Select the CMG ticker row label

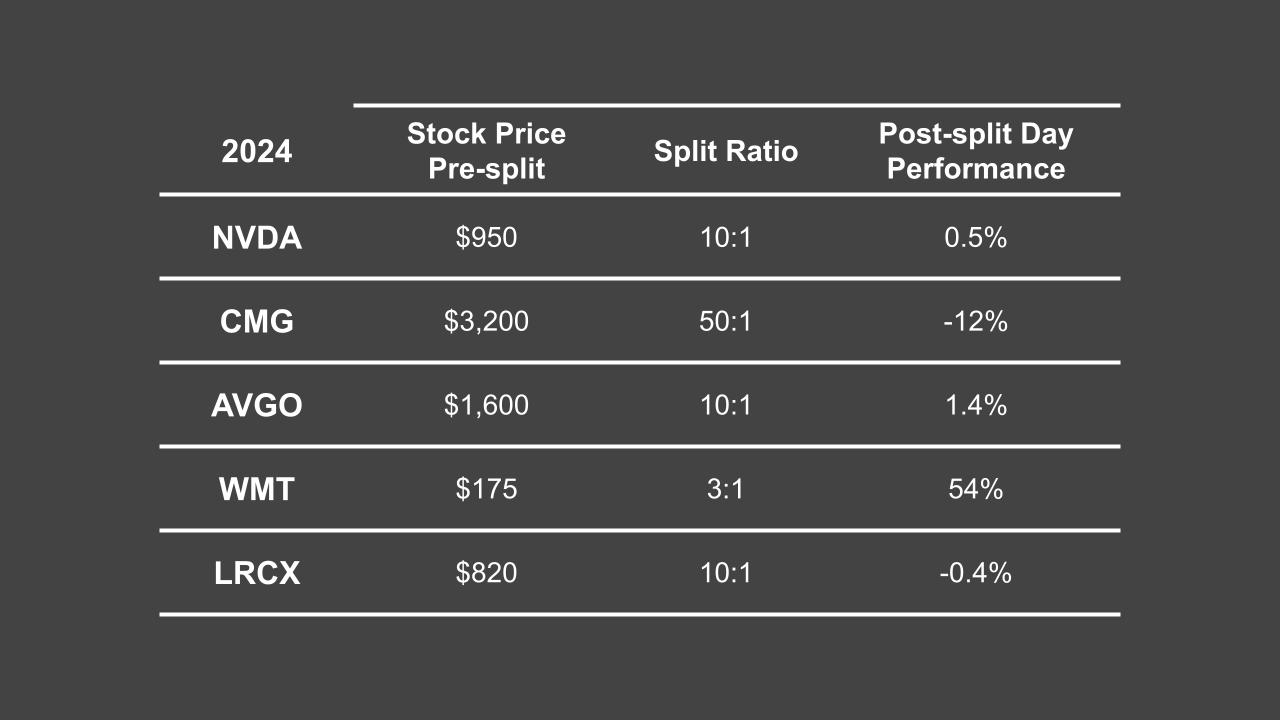tap(257, 322)
